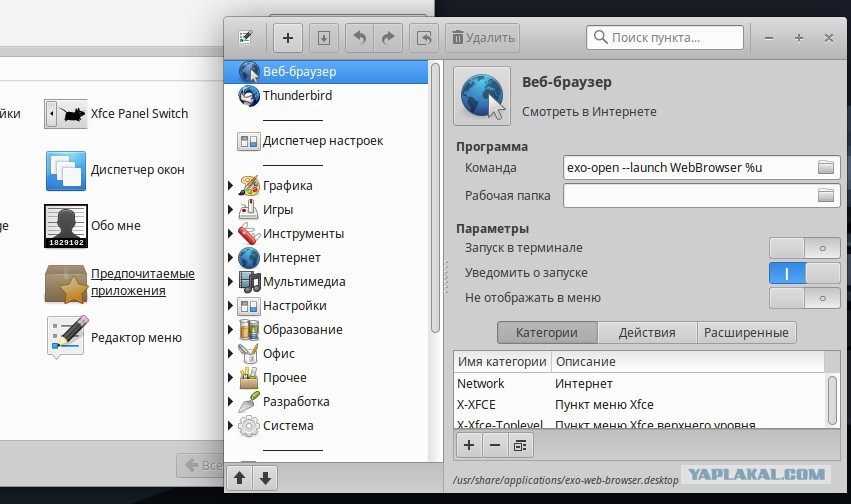Screen dimensions: 851x504
Task: Open Обо мне in the settings window
Action: pos(93,226)
